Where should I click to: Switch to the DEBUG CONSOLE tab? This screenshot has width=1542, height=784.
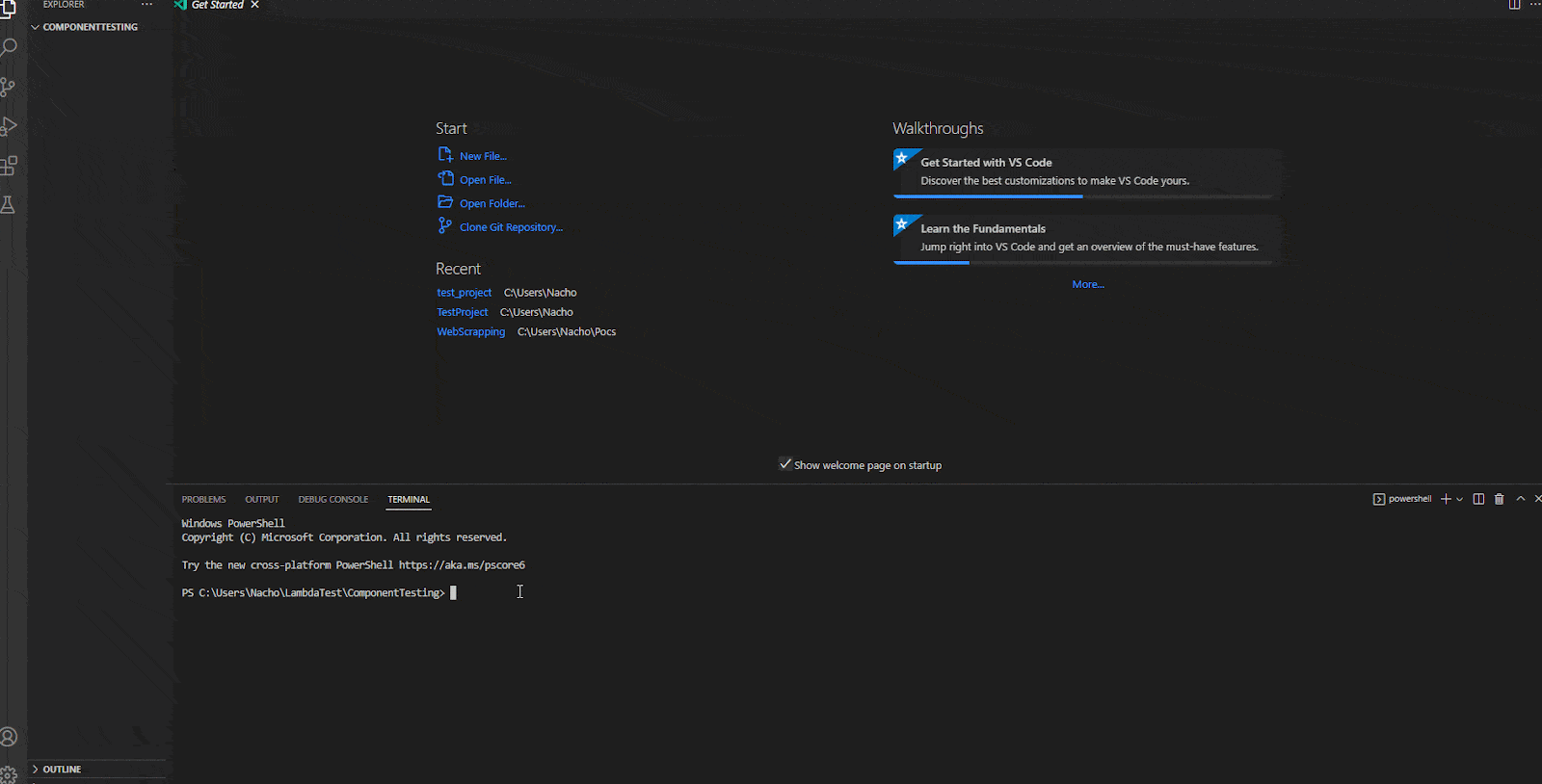pos(332,500)
